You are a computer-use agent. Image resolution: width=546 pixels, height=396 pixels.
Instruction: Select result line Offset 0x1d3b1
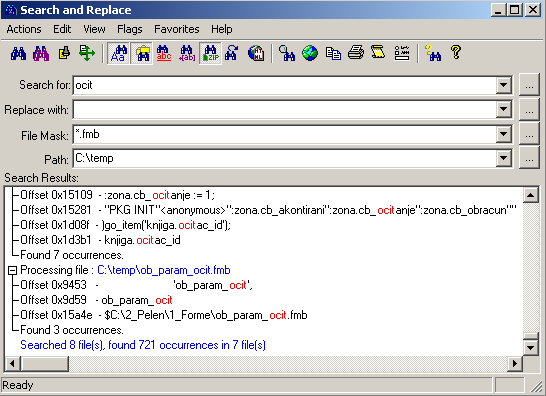(100, 240)
